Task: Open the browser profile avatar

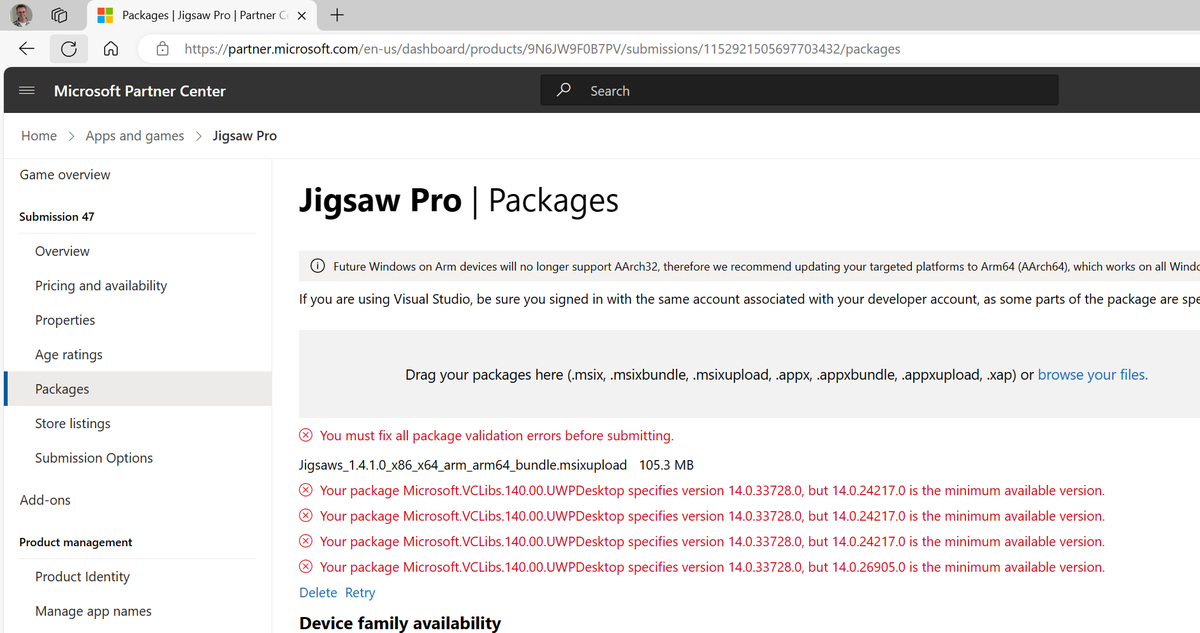Action: tap(22, 15)
